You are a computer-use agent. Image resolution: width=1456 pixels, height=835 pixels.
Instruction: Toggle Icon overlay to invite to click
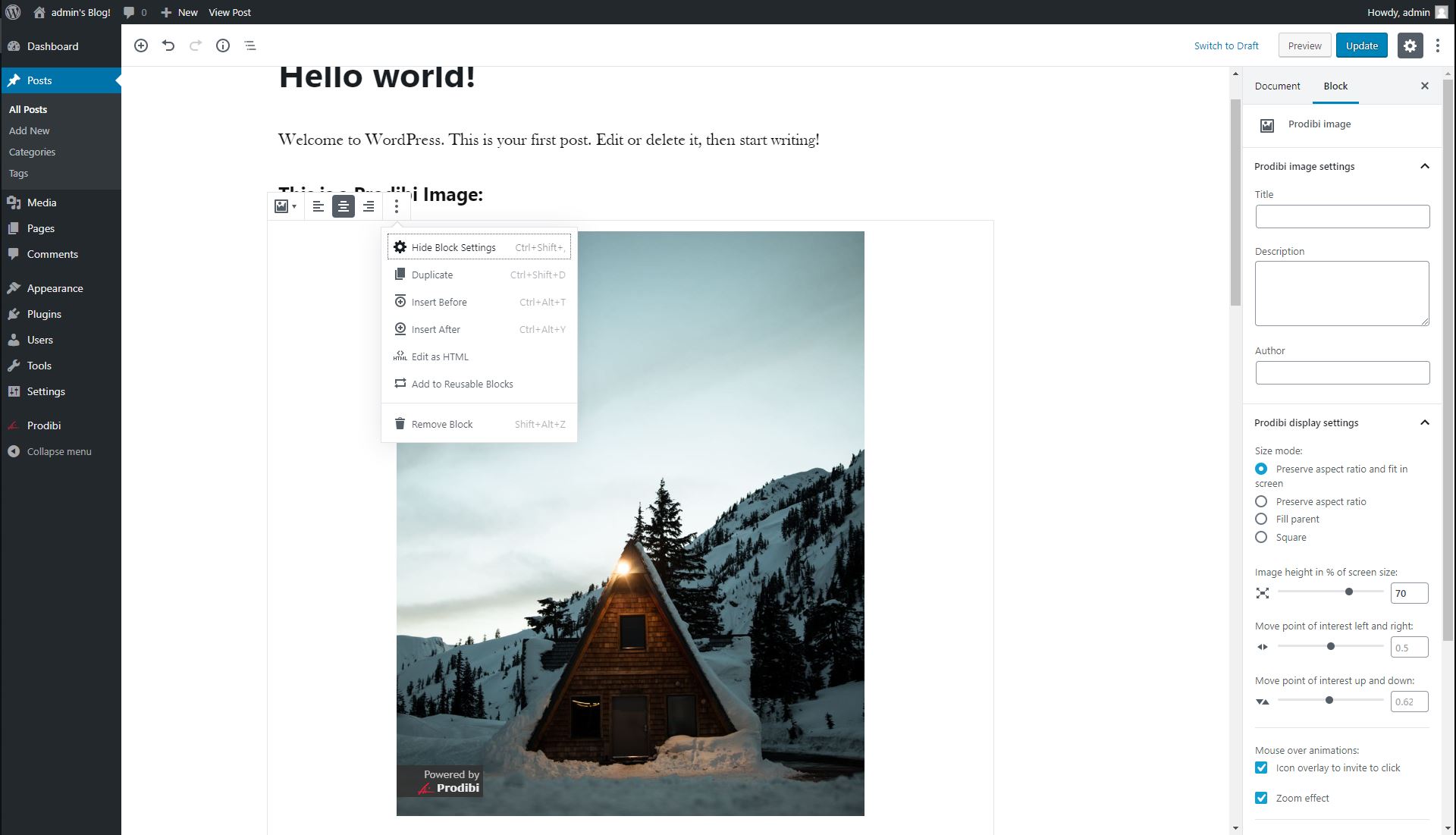pos(1262,767)
